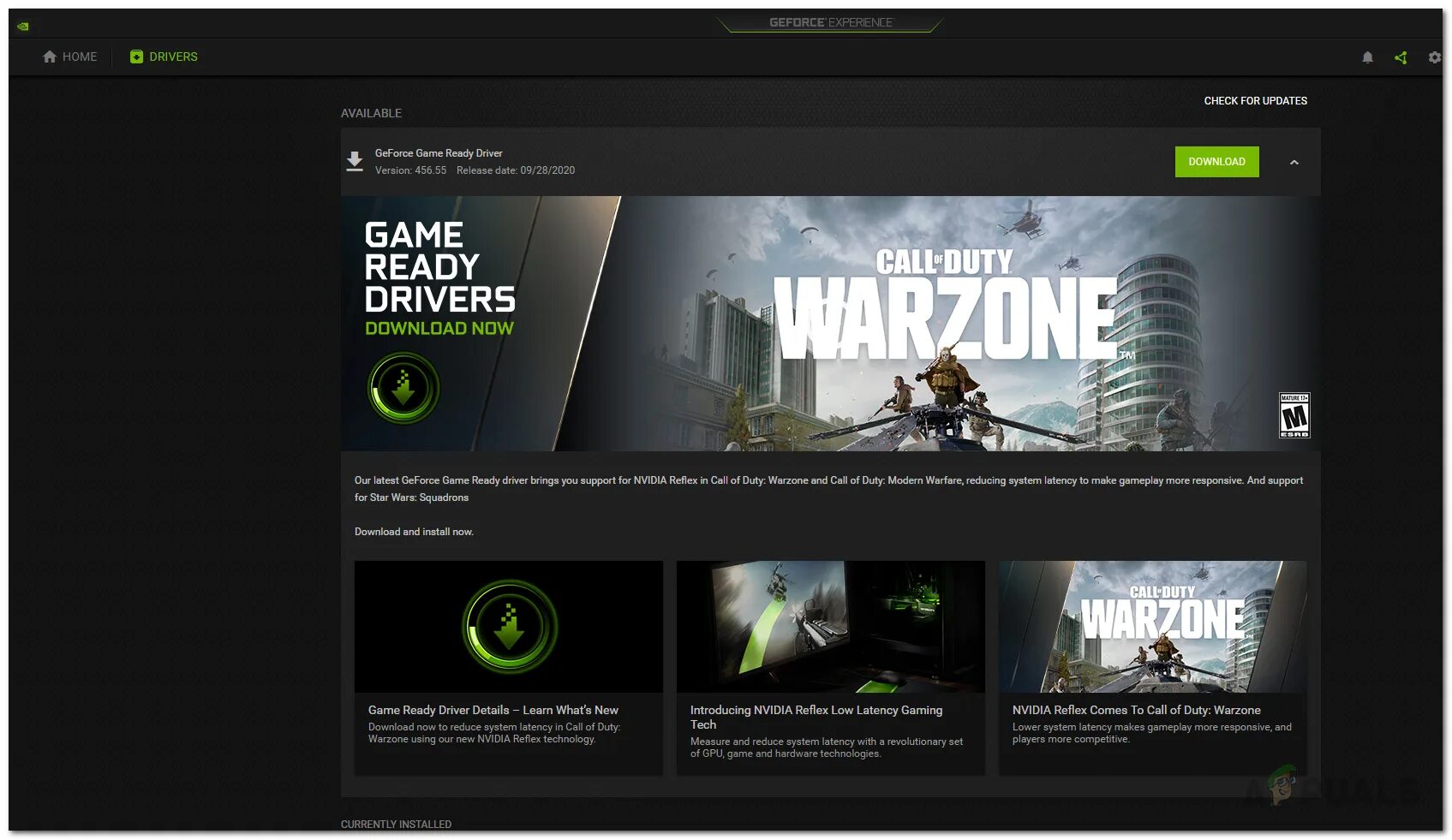Screen dimensions: 1452x840
Task: Switch to the Drivers tab
Action: pyautogui.click(x=164, y=57)
